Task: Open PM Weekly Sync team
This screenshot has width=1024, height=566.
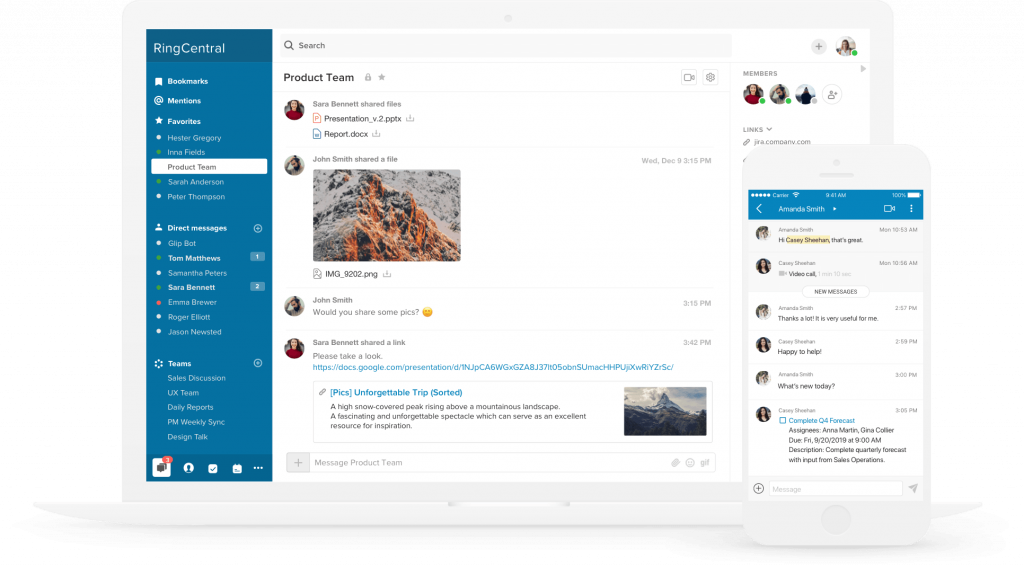Action: tap(196, 422)
